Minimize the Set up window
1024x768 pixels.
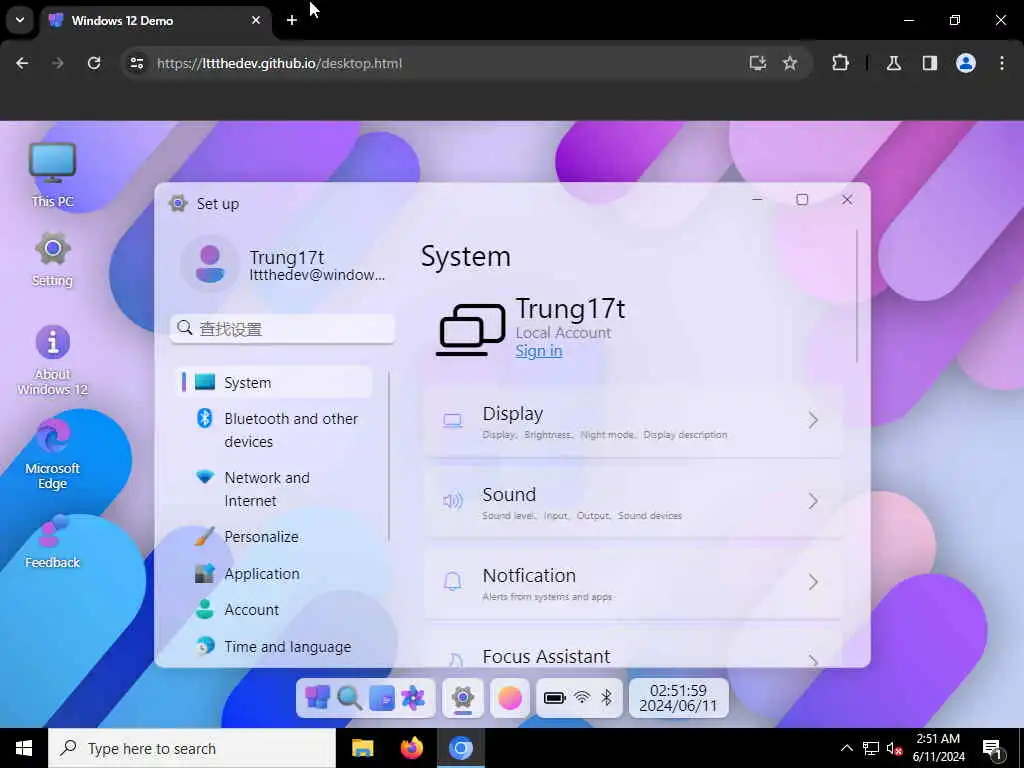pyautogui.click(x=758, y=199)
